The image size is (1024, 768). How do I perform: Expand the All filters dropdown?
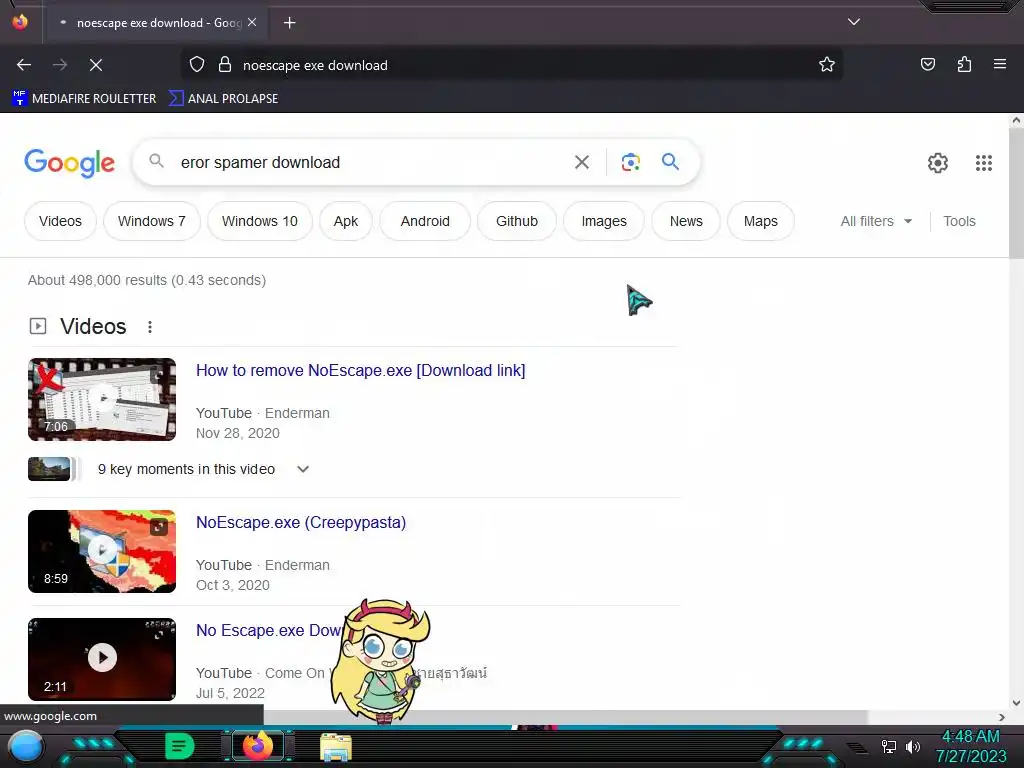(x=876, y=221)
